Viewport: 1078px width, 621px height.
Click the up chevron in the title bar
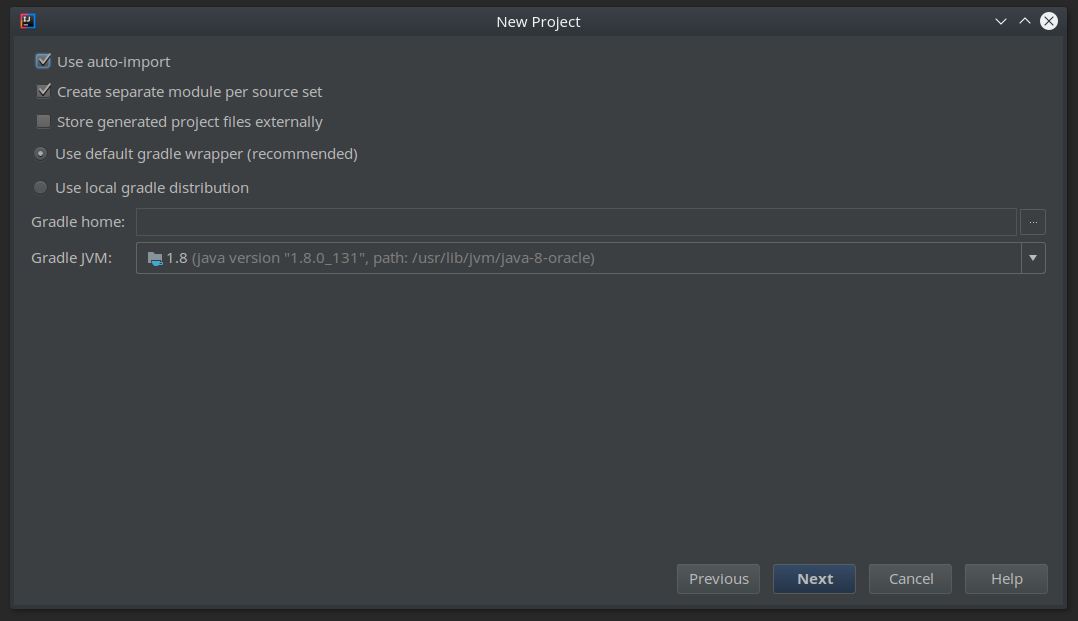tap(1024, 20)
